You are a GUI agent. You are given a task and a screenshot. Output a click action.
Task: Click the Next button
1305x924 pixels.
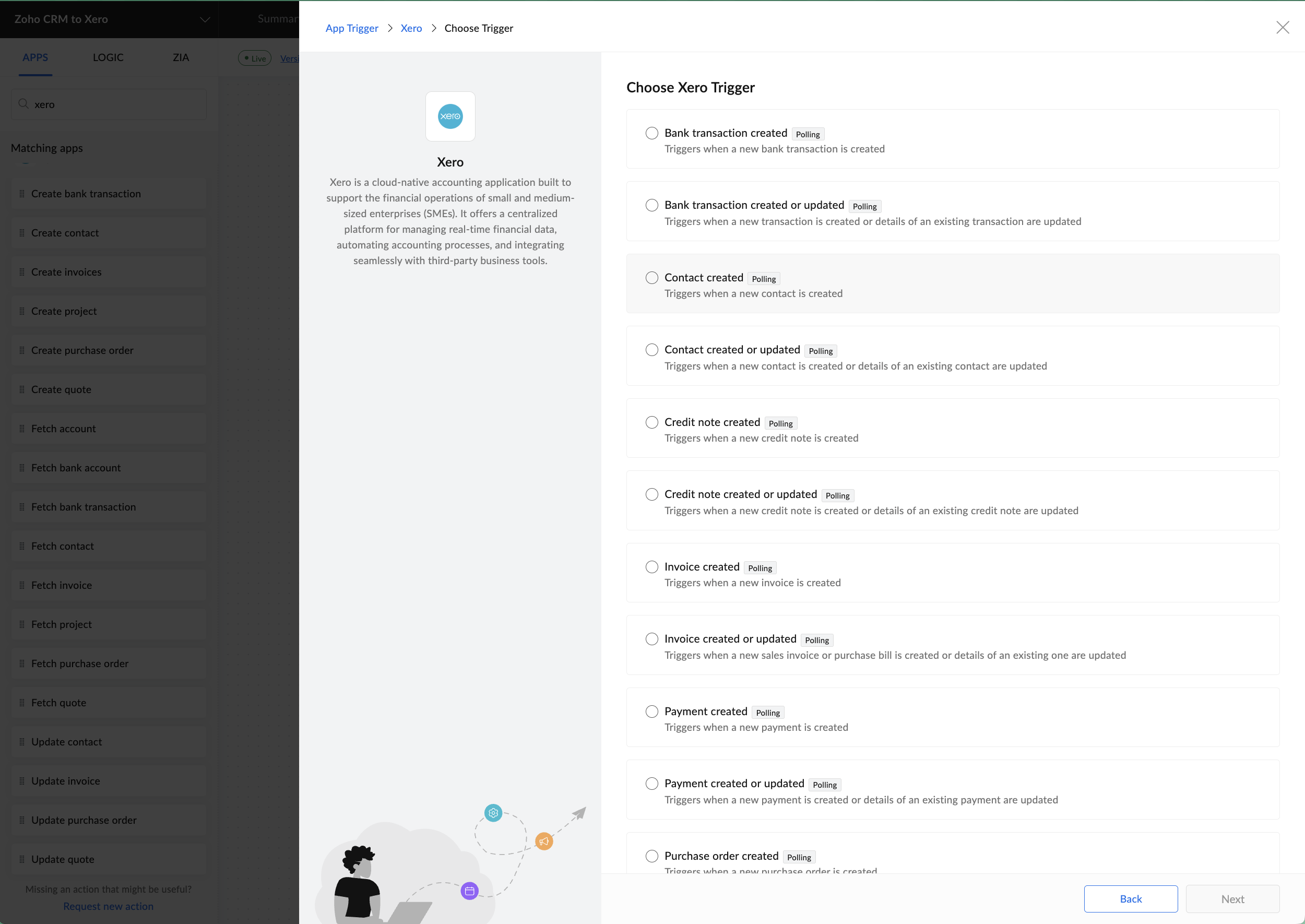coord(1232,898)
